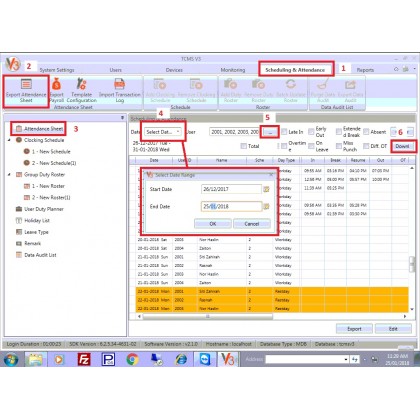Viewport: 420px width, 420px height.
Task: Click the Download button
Action: (x=403, y=146)
